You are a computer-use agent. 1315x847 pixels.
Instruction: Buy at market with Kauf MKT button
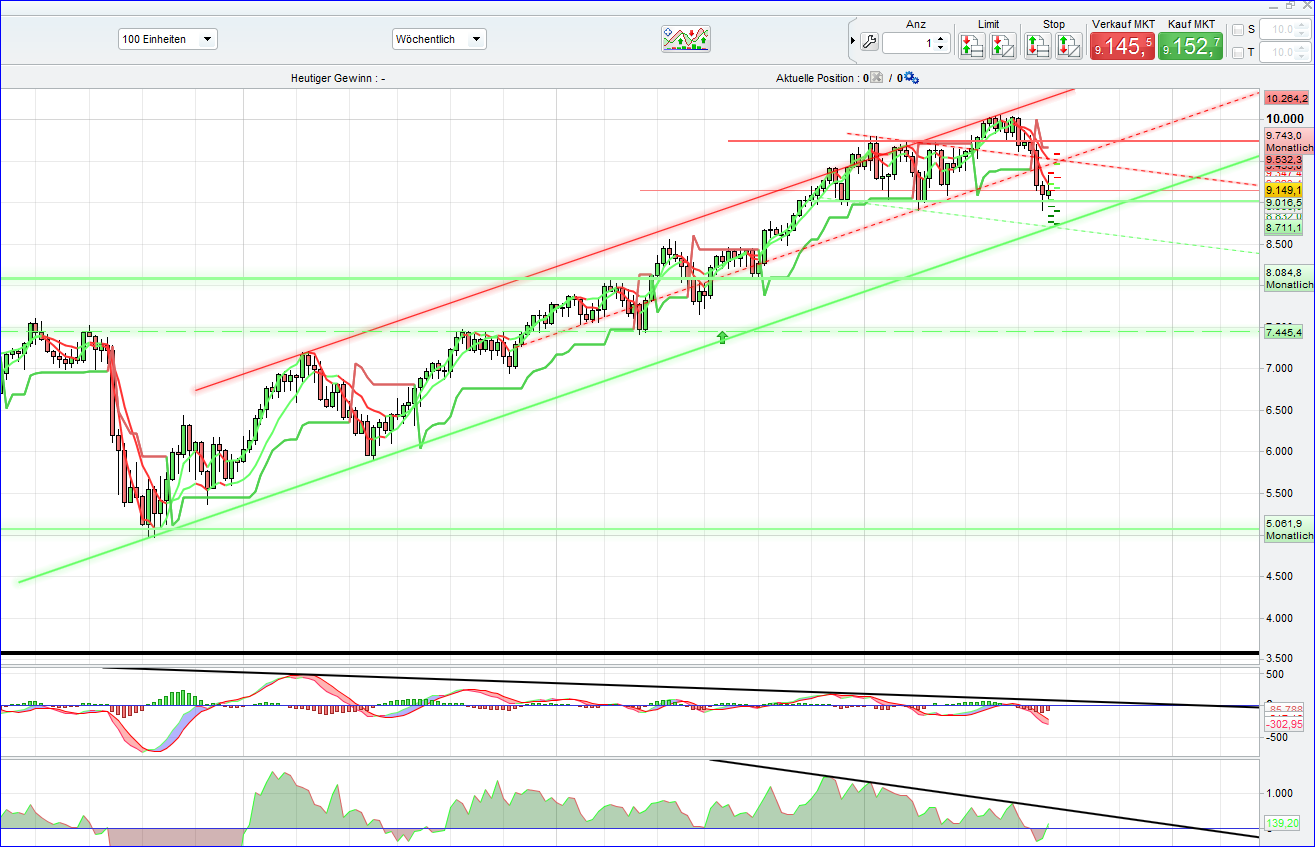coord(1191,44)
